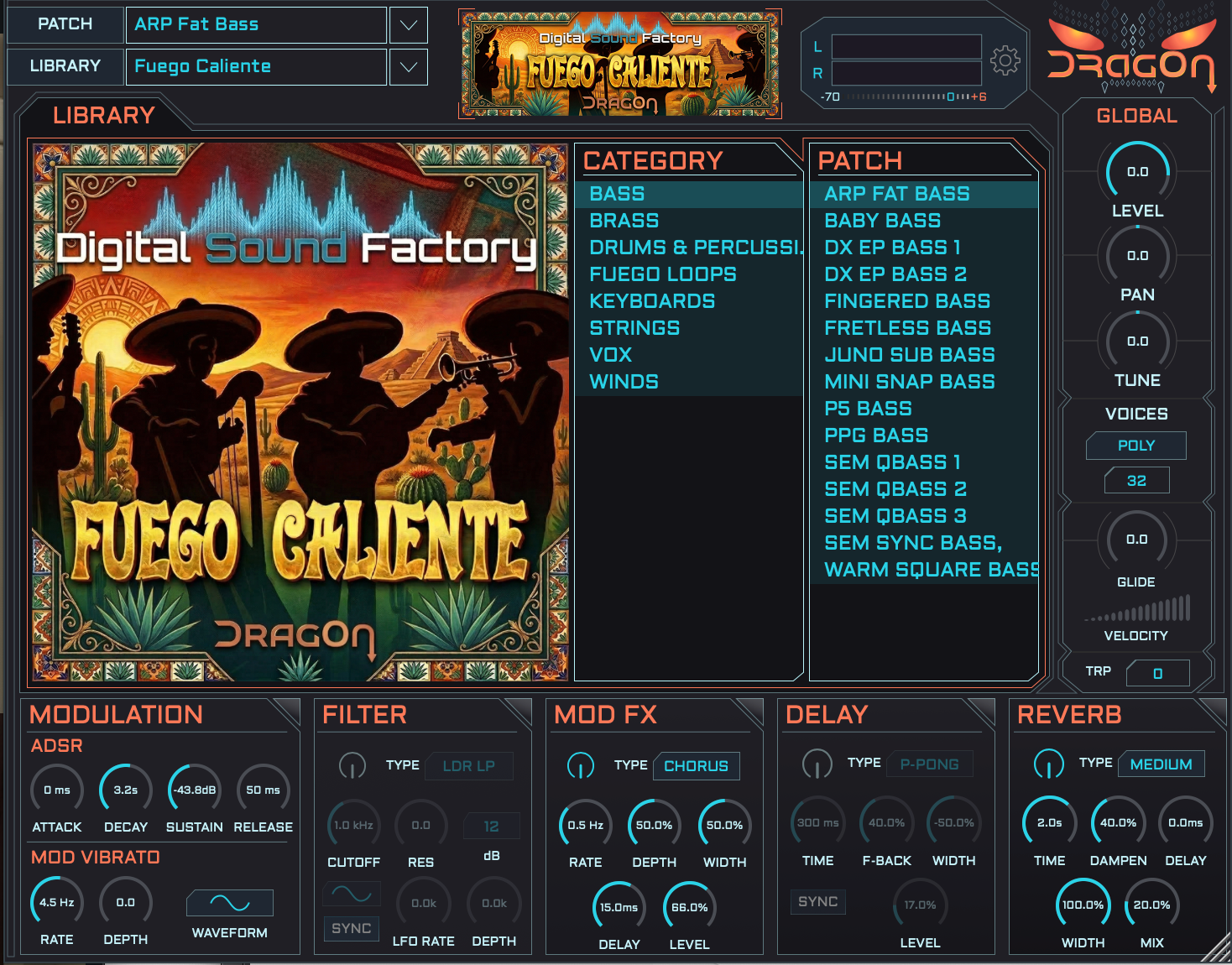Click the Filter RES knob

[x=421, y=825]
